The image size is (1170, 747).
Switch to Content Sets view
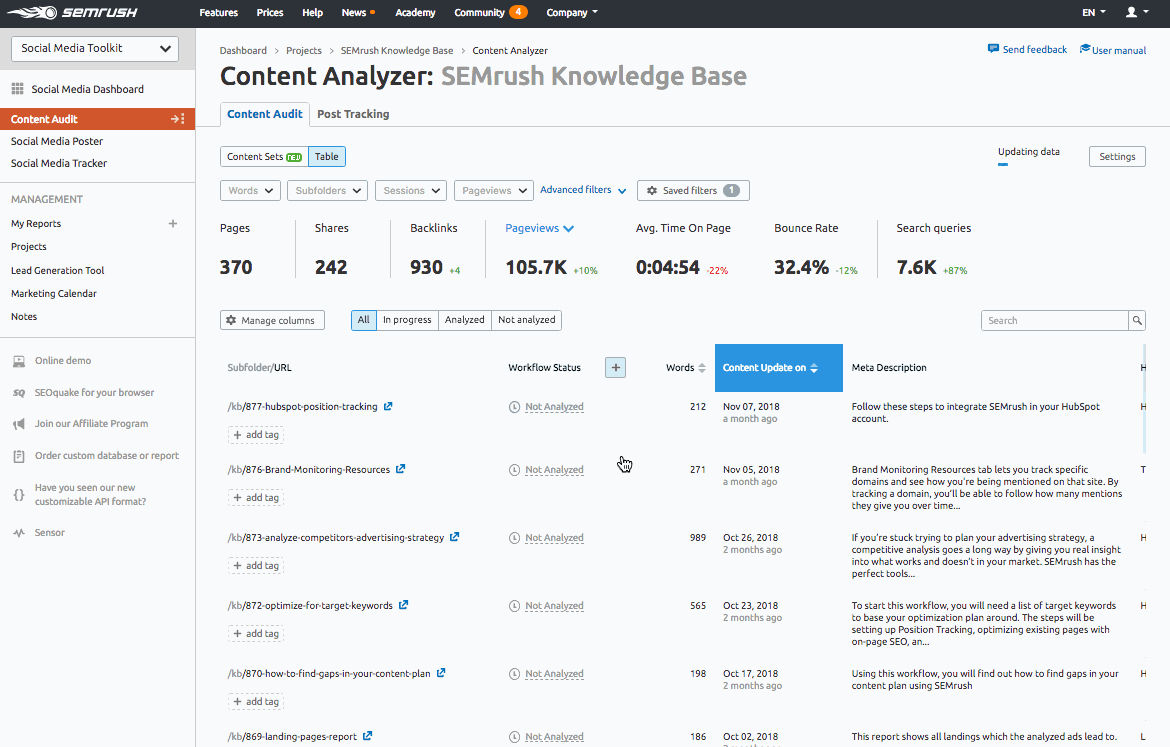[x=264, y=157]
